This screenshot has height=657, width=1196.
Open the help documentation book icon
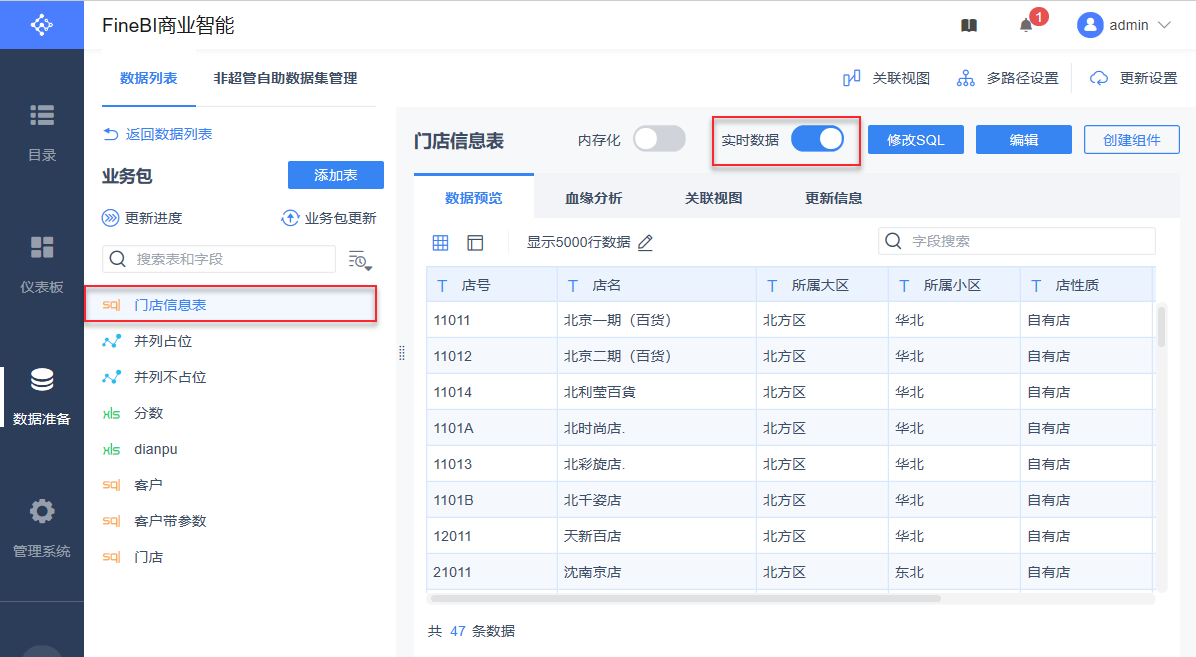click(969, 25)
